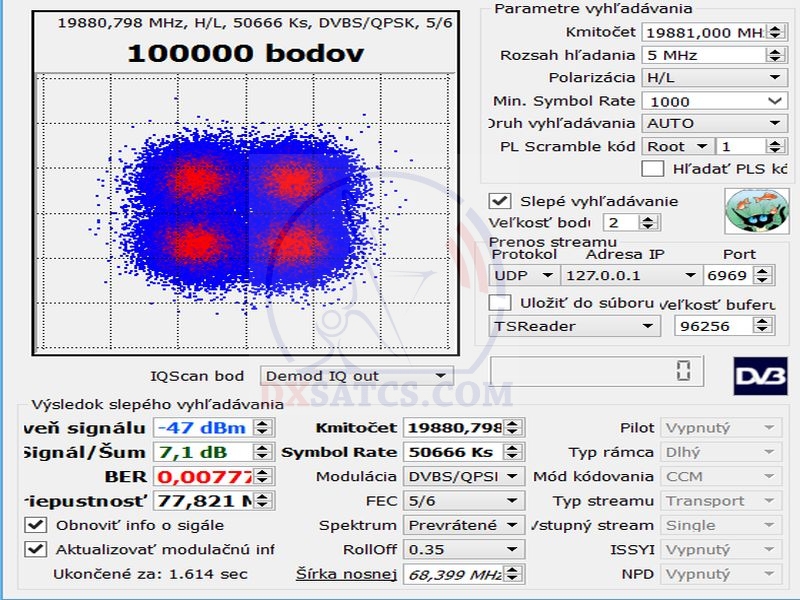Click the DVB logo icon
This screenshot has height=600, width=800.
click(760, 375)
